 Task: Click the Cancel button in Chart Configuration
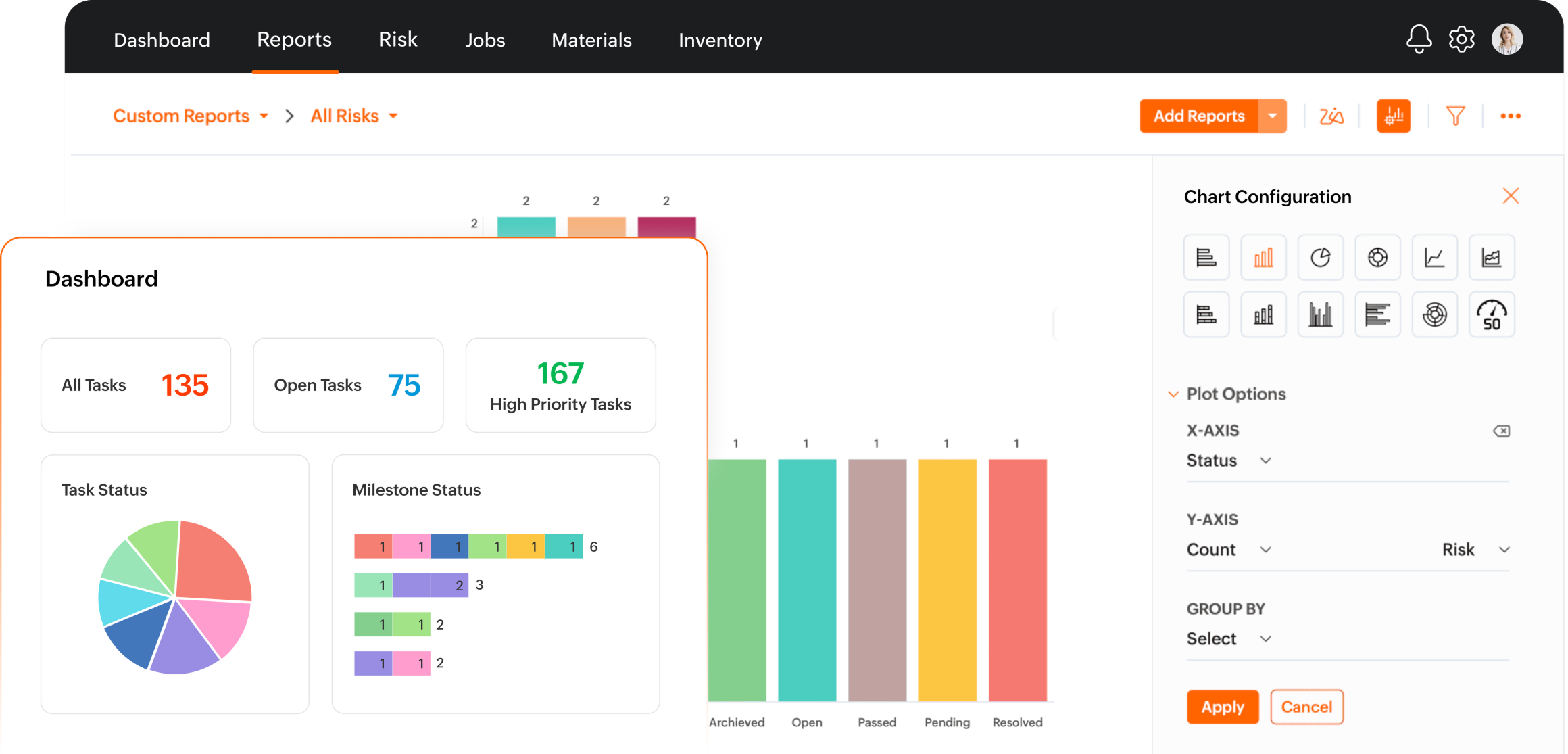pos(1306,707)
